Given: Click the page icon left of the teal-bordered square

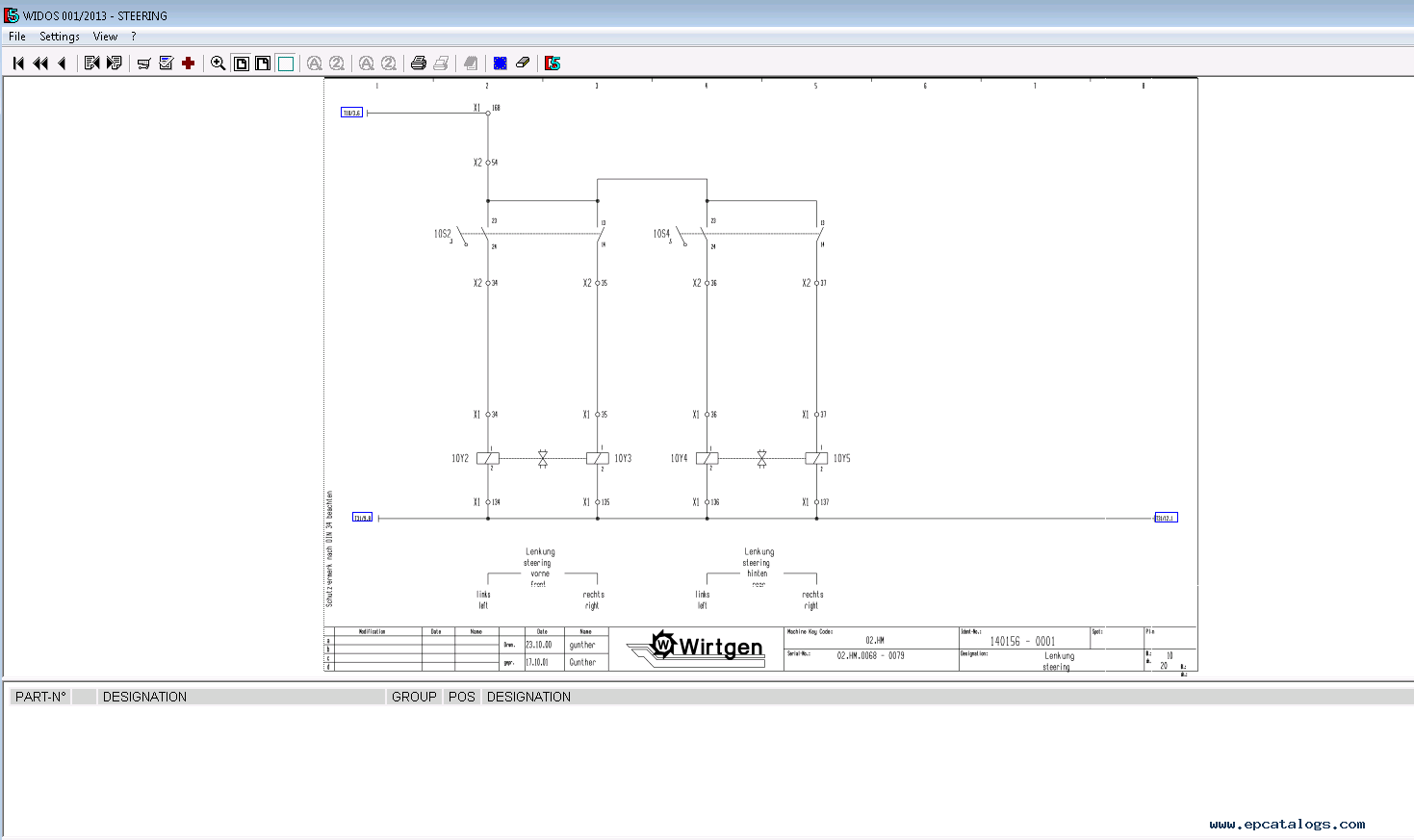Looking at the screenshot, I should (x=263, y=64).
